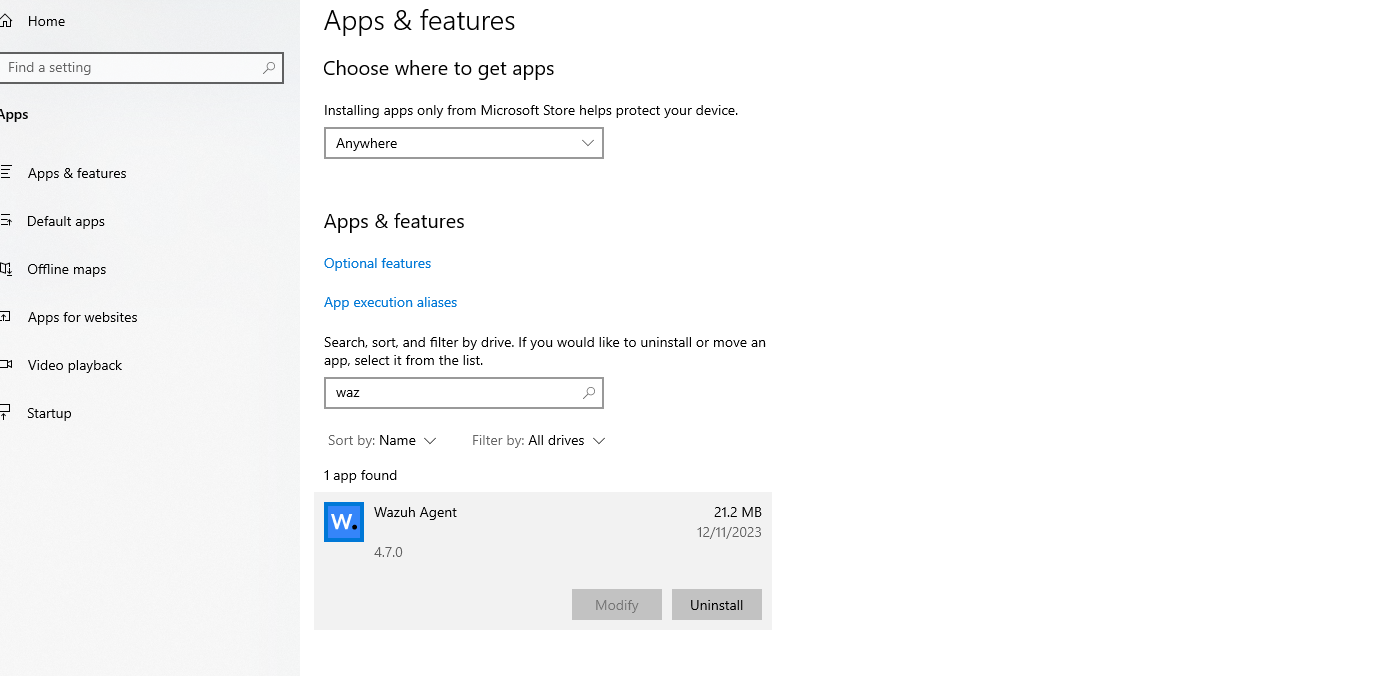This screenshot has height=676, width=1393.
Task: Click the Video playback sidebar icon
Action: (6, 365)
